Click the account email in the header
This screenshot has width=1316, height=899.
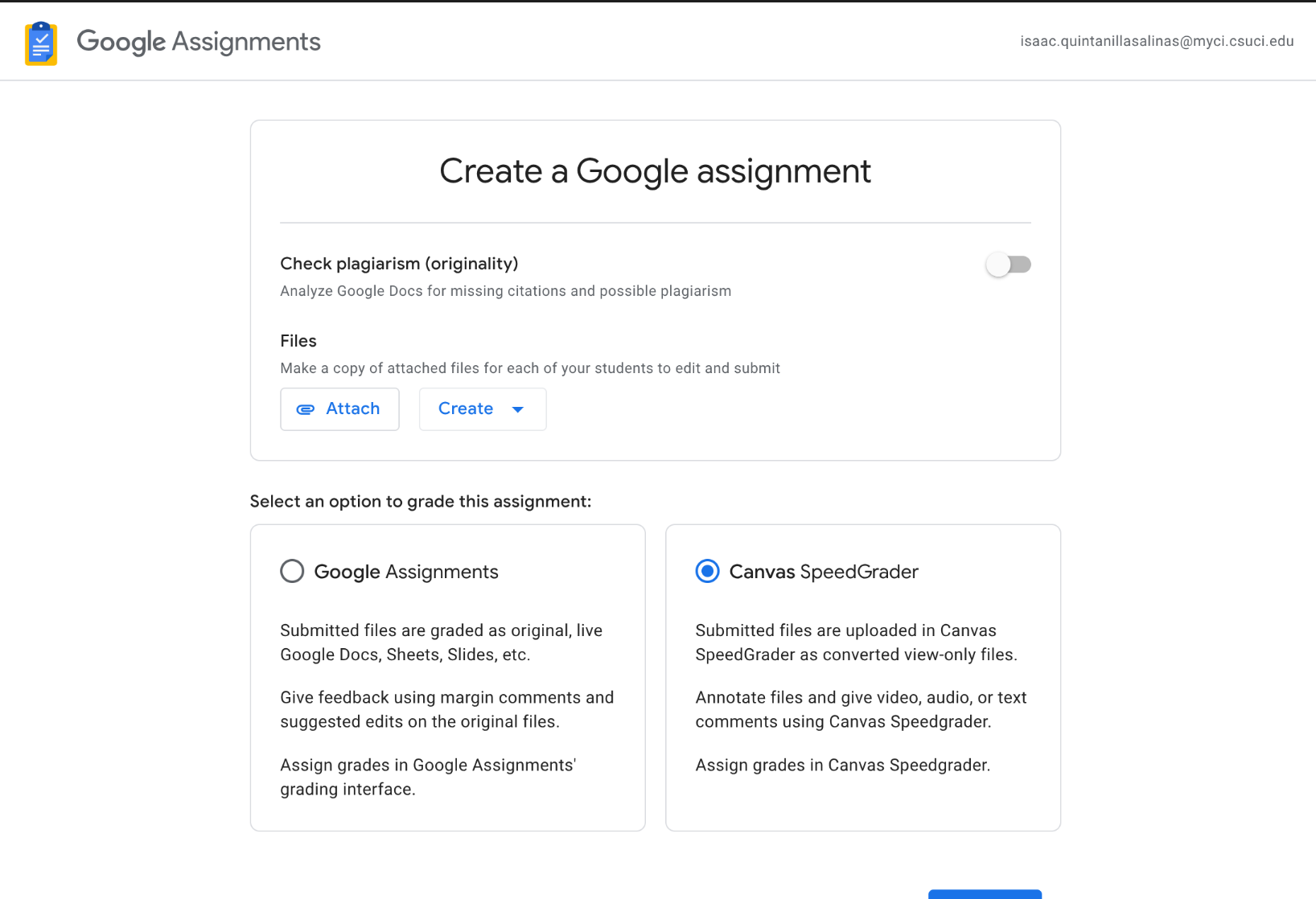(1156, 42)
